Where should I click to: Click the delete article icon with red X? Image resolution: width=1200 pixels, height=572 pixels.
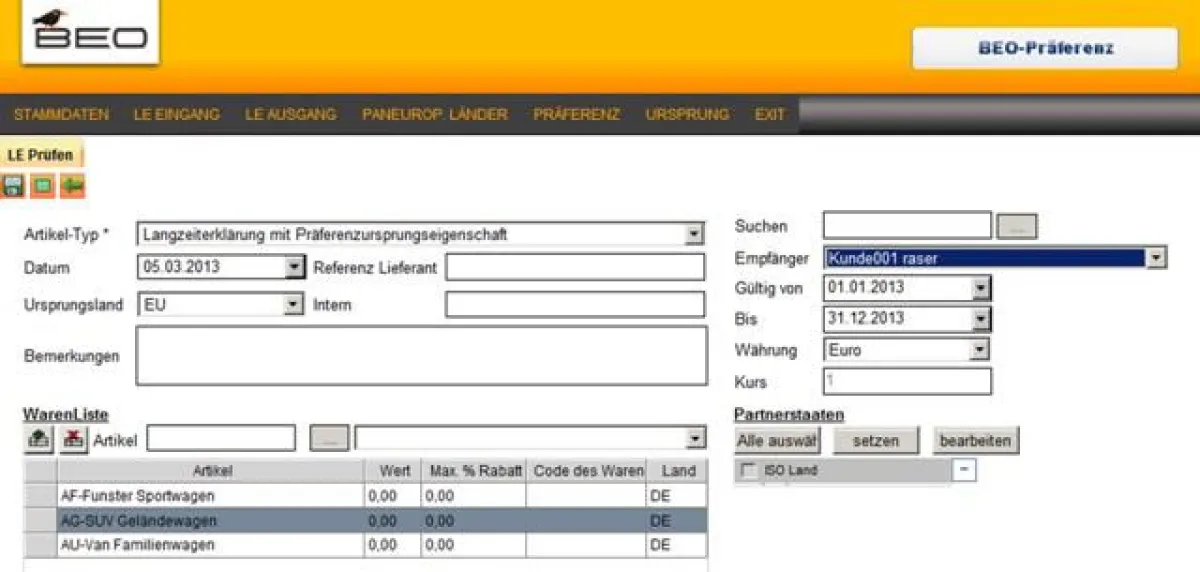tap(73, 438)
